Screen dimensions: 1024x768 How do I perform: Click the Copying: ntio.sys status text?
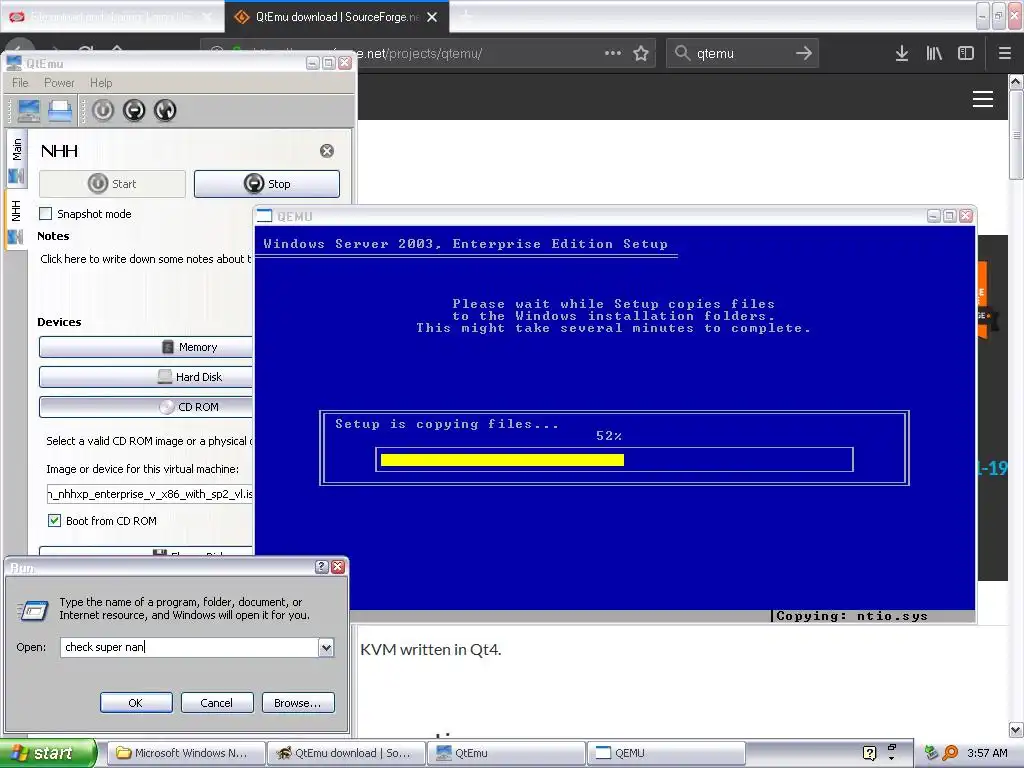(852, 616)
